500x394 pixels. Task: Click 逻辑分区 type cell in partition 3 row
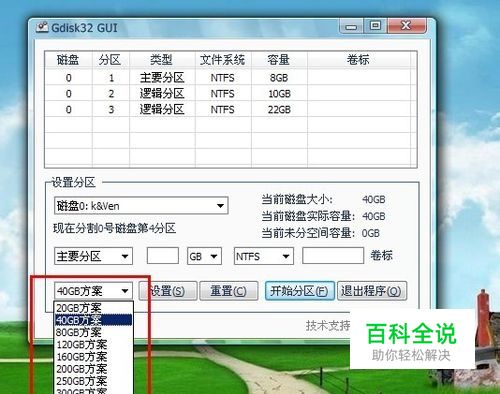pyautogui.click(x=162, y=109)
